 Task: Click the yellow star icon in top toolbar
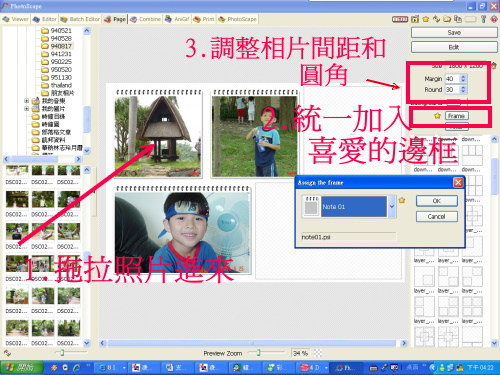pyautogui.click(x=426, y=19)
